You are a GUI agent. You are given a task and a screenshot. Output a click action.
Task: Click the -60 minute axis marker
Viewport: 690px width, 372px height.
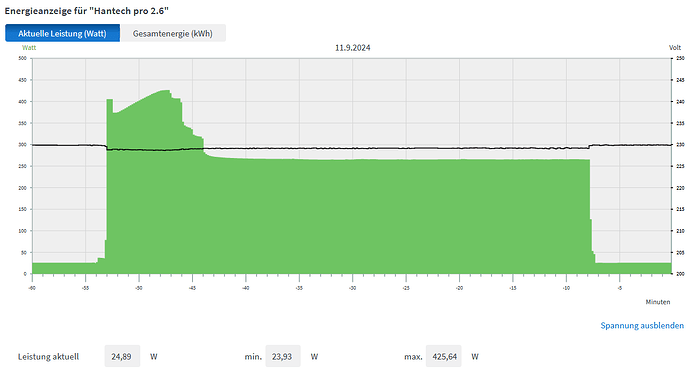click(x=32, y=288)
